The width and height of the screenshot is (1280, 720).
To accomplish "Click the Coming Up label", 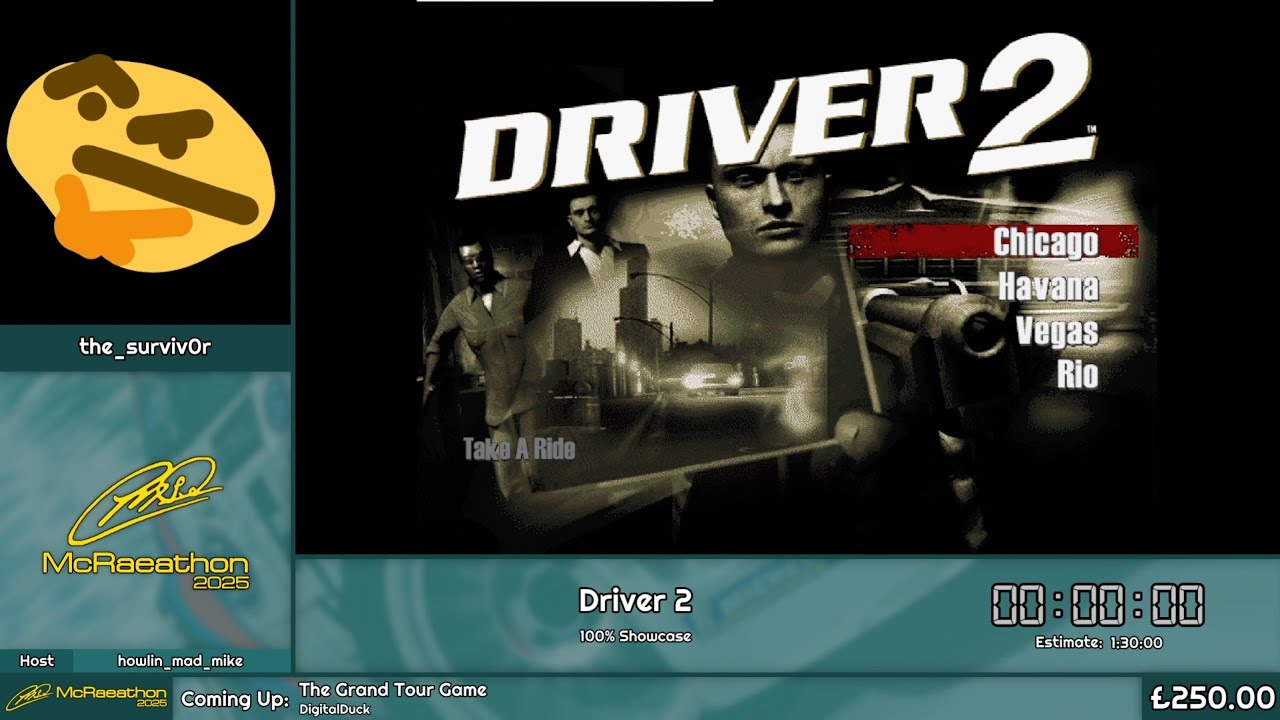I will click(235, 699).
